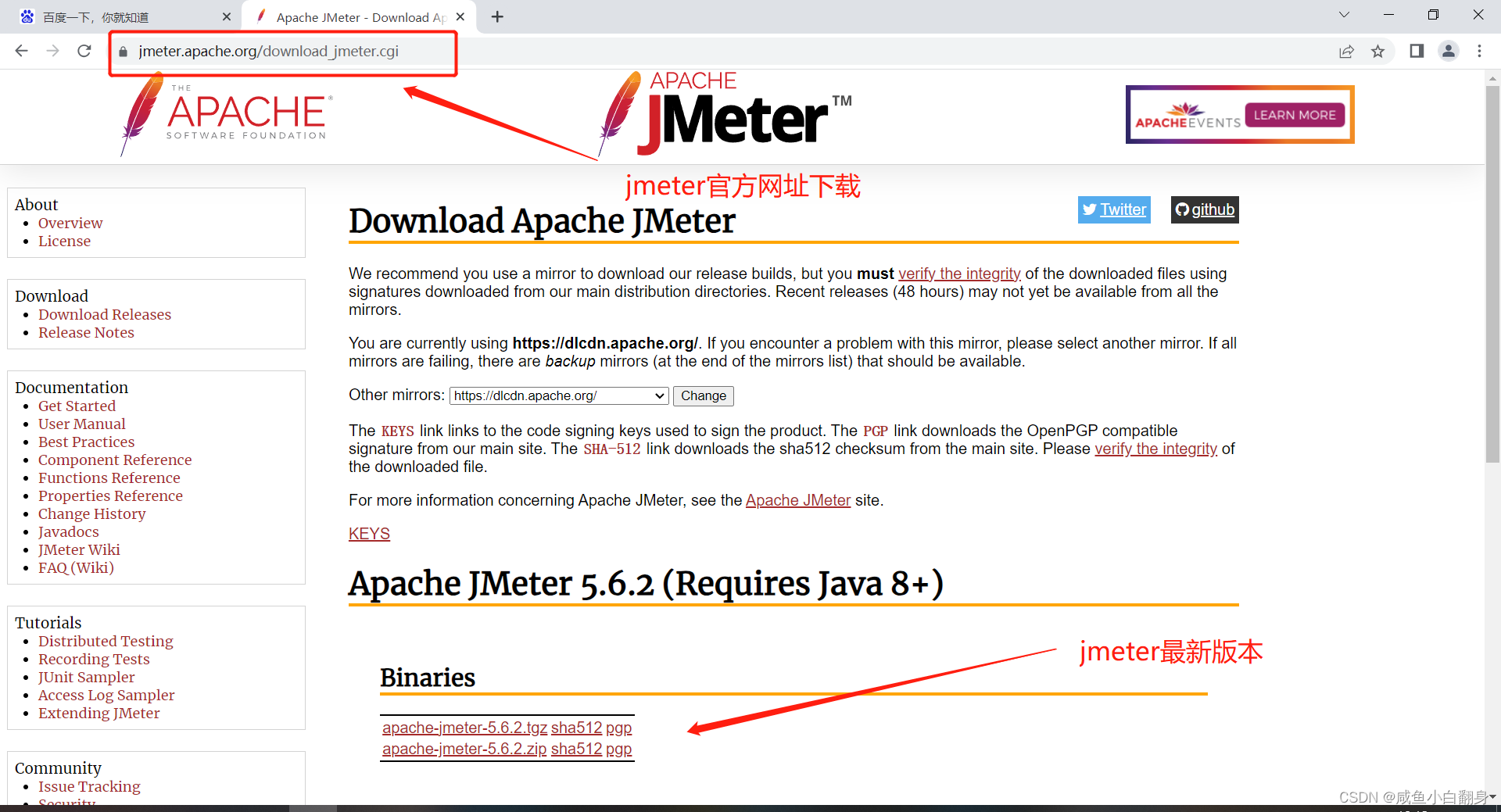
Task: Go back using the browser back arrow
Action: point(21,51)
